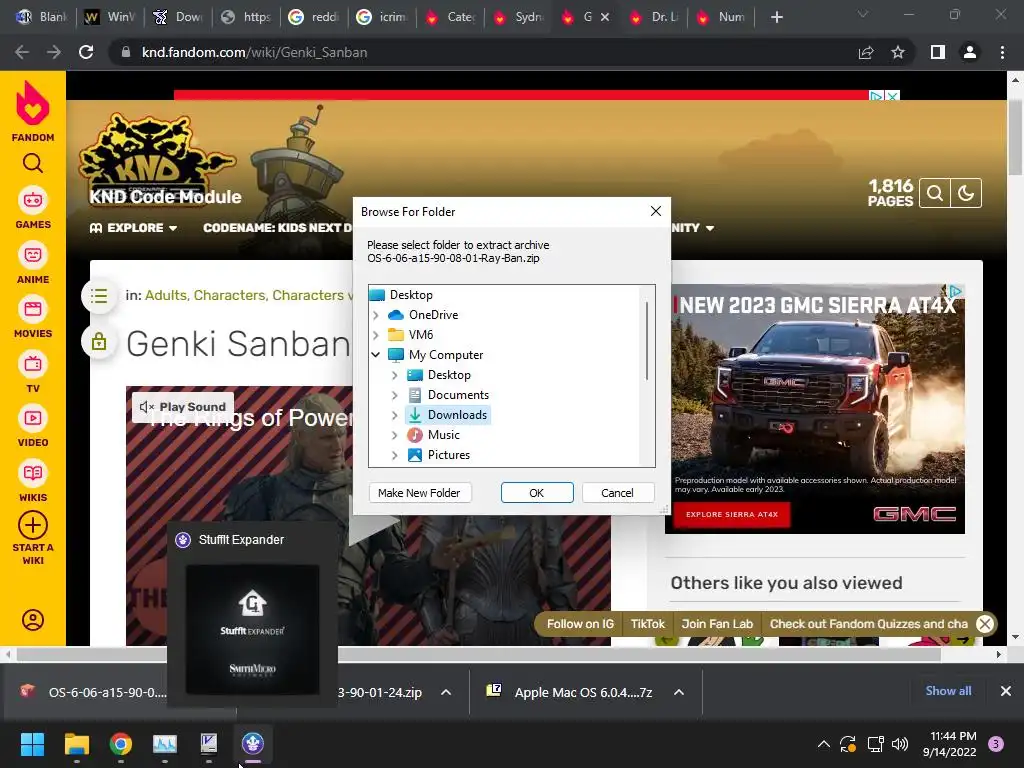
Task: Open the Fandom sidebar search icon
Action: [x=33, y=163]
